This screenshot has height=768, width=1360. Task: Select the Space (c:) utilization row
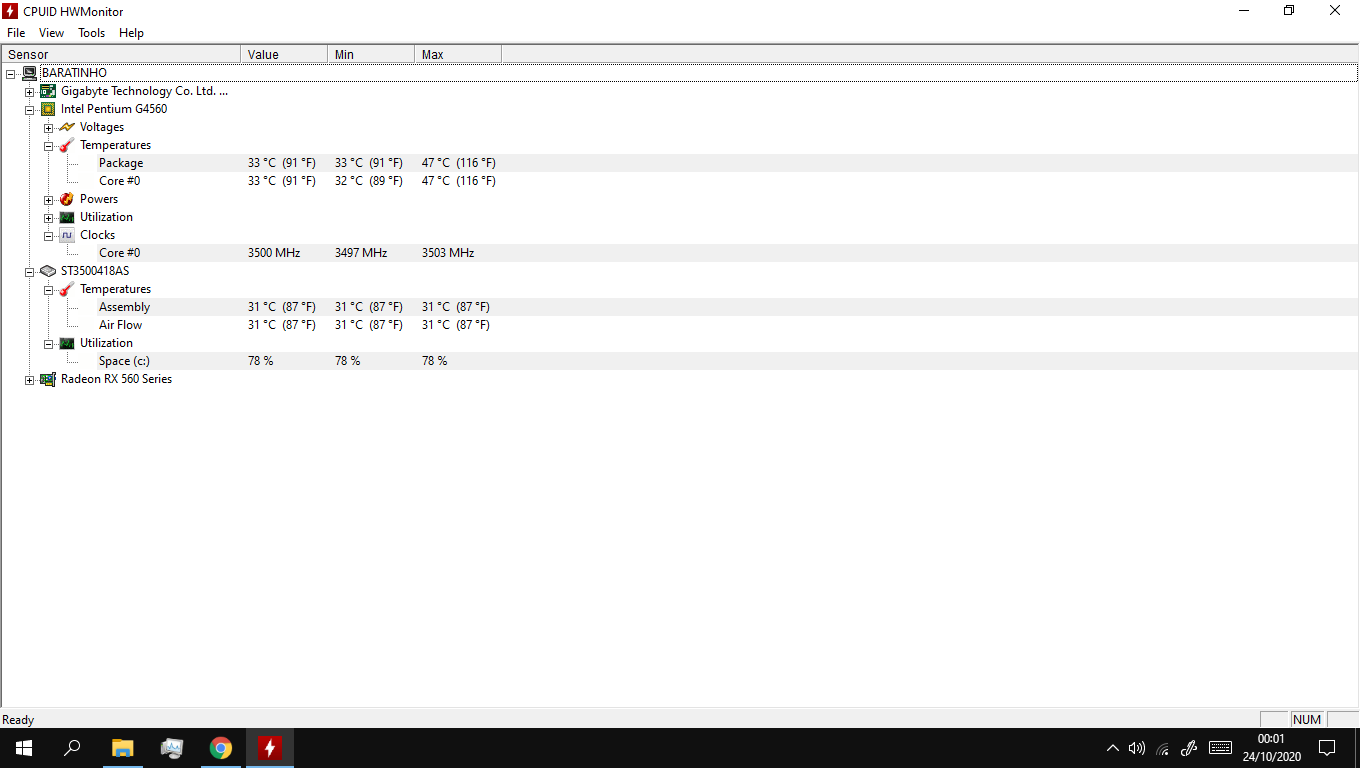[x=680, y=361]
